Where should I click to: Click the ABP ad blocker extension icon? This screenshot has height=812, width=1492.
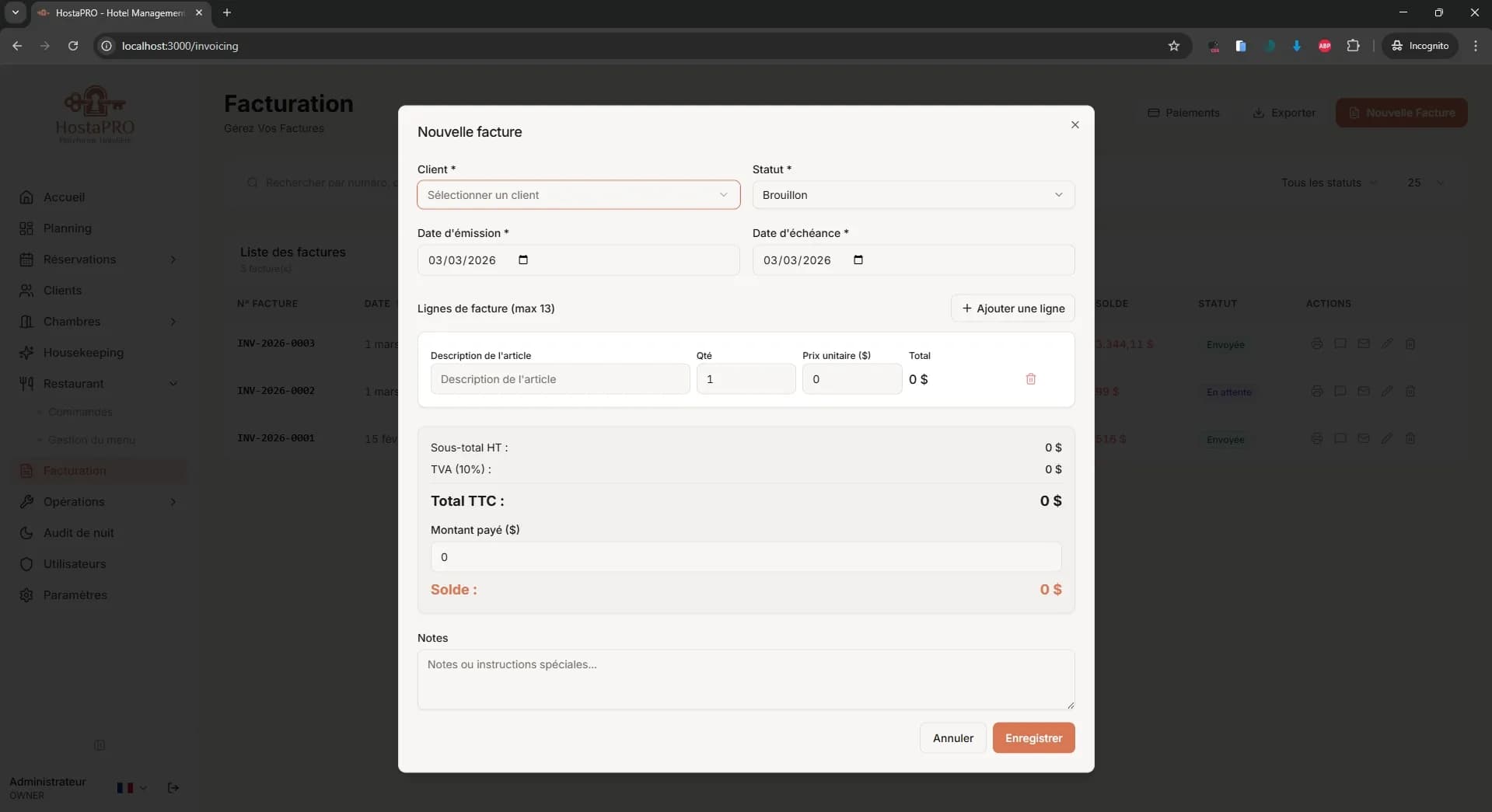point(1324,46)
